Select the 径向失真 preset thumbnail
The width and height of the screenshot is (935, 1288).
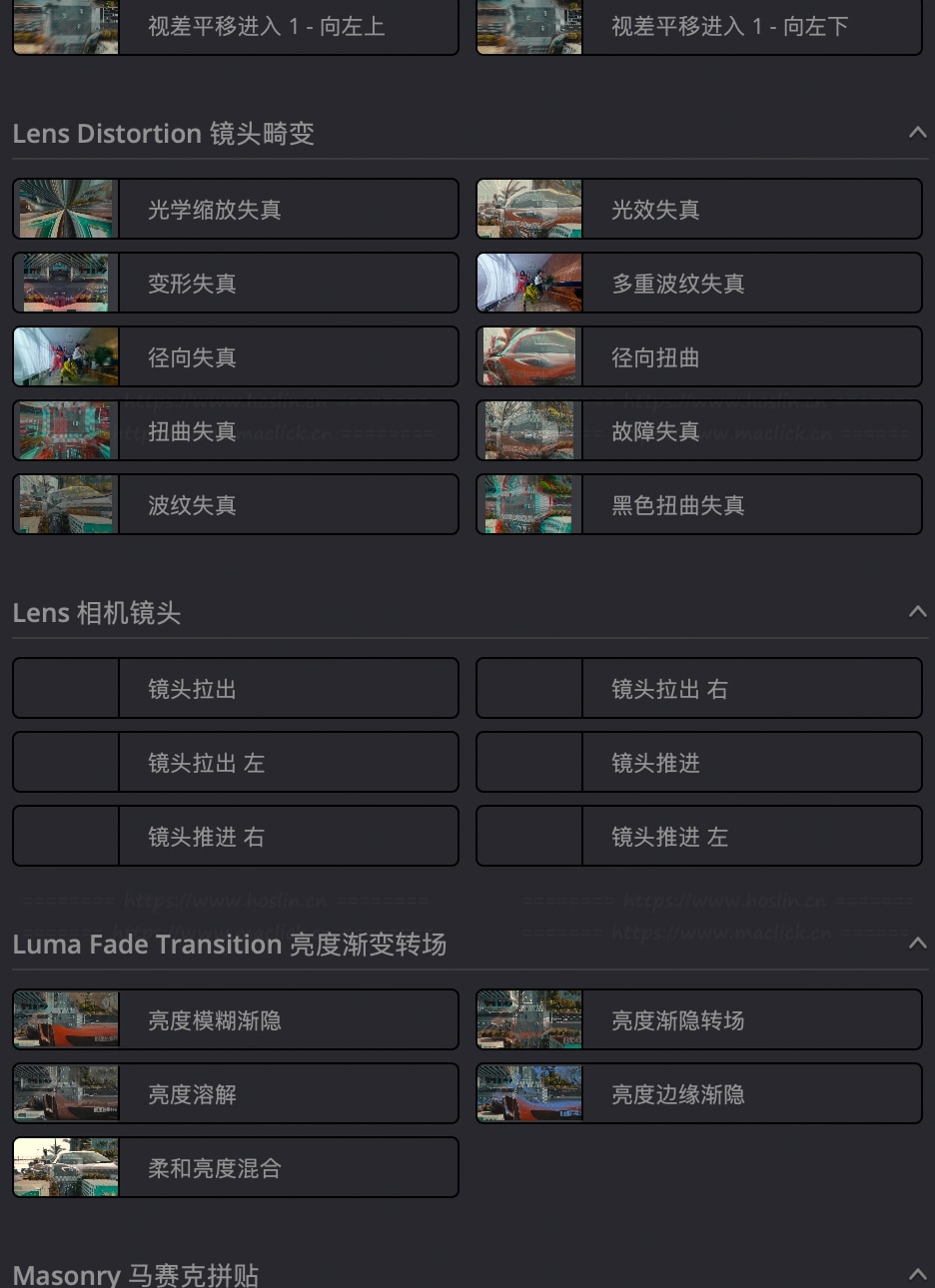point(66,356)
